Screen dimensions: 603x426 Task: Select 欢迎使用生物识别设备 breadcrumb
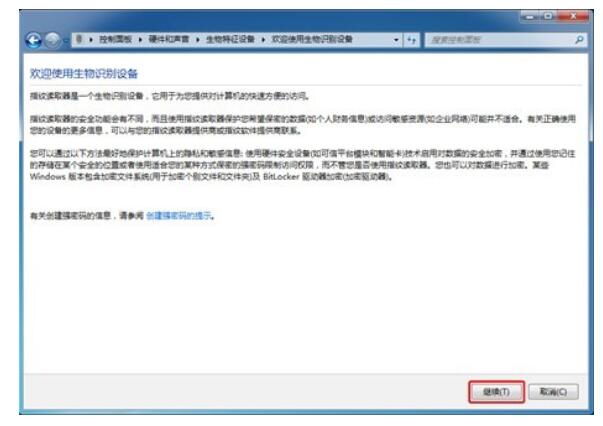coord(311,39)
